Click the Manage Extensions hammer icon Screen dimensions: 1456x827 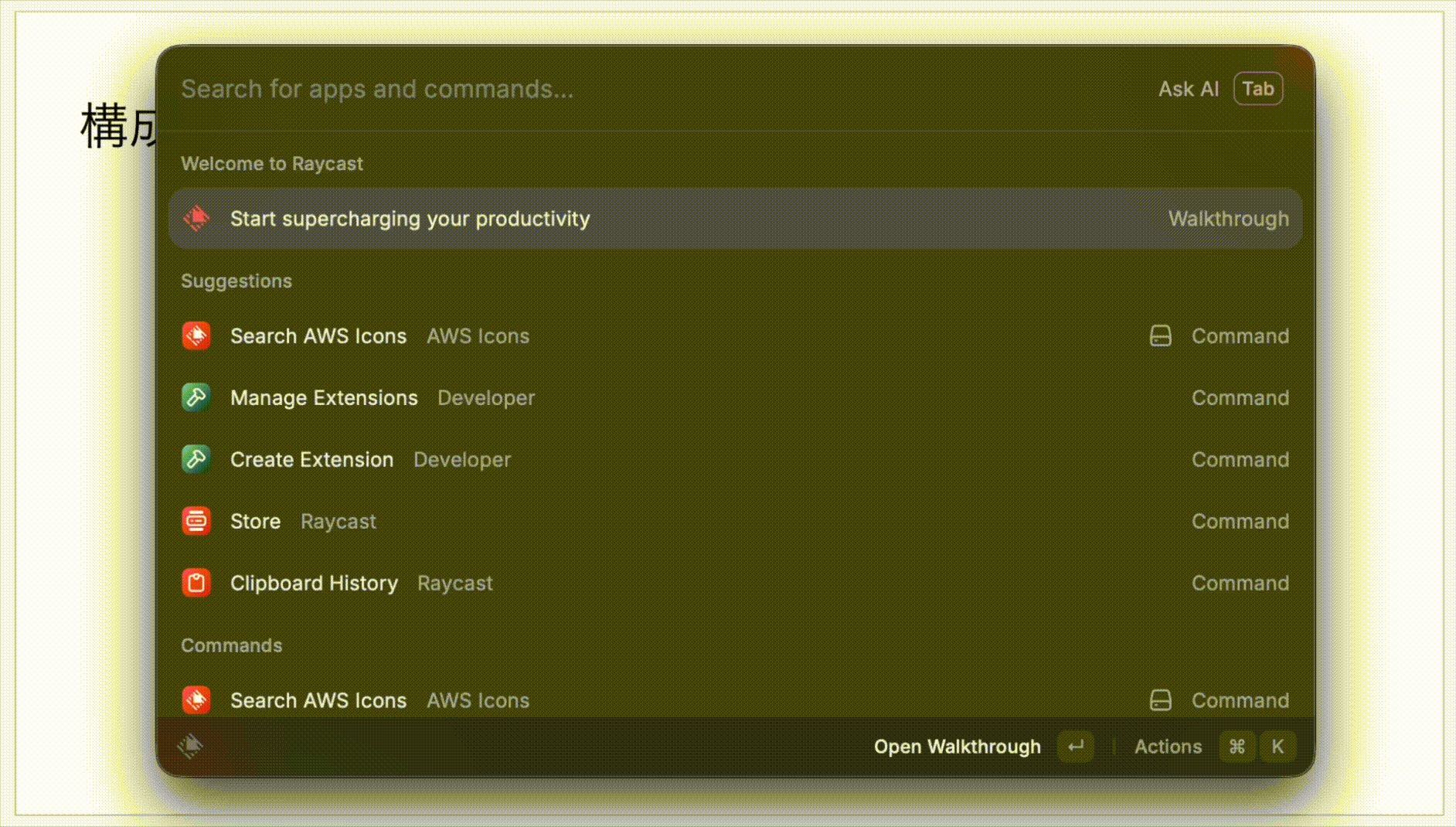(196, 398)
